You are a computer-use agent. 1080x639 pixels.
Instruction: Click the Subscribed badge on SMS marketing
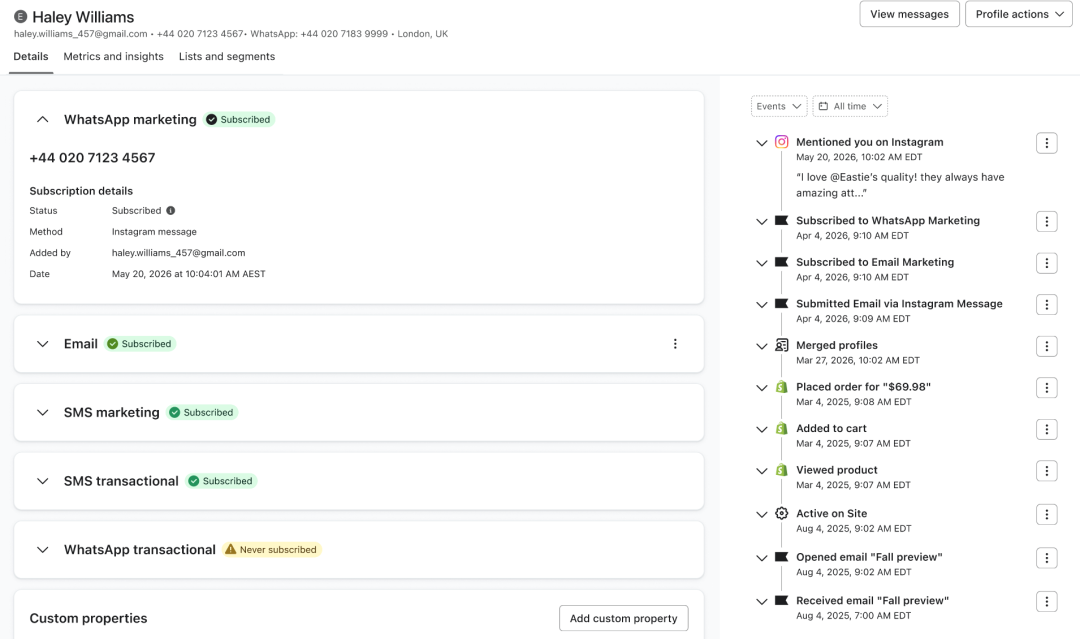[x=202, y=412]
